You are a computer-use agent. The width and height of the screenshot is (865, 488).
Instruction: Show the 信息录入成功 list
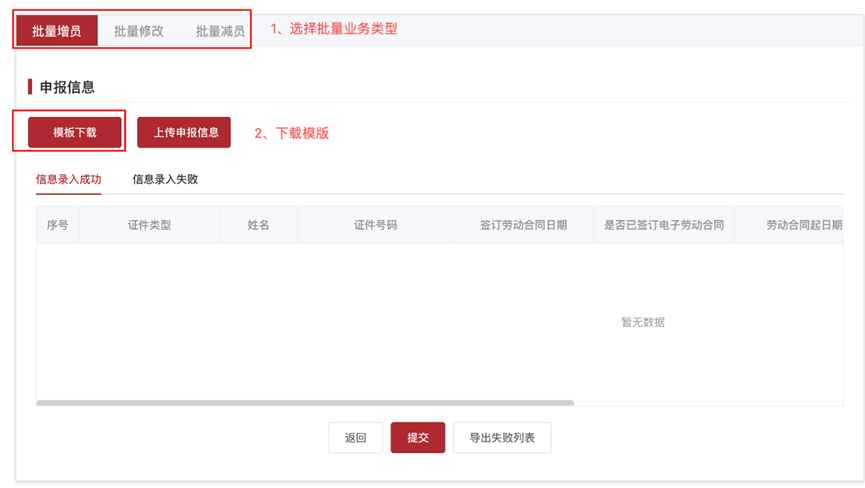pyautogui.click(x=68, y=180)
